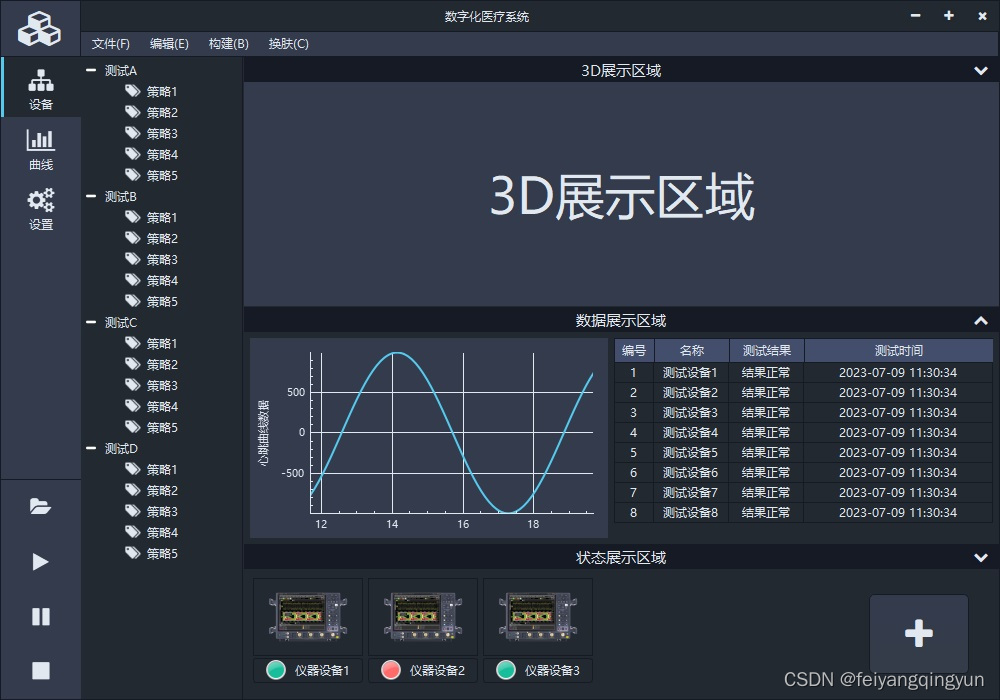Open the 文件(F) menu
The width and height of the screenshot is (1000, 700).
point(110,43)
